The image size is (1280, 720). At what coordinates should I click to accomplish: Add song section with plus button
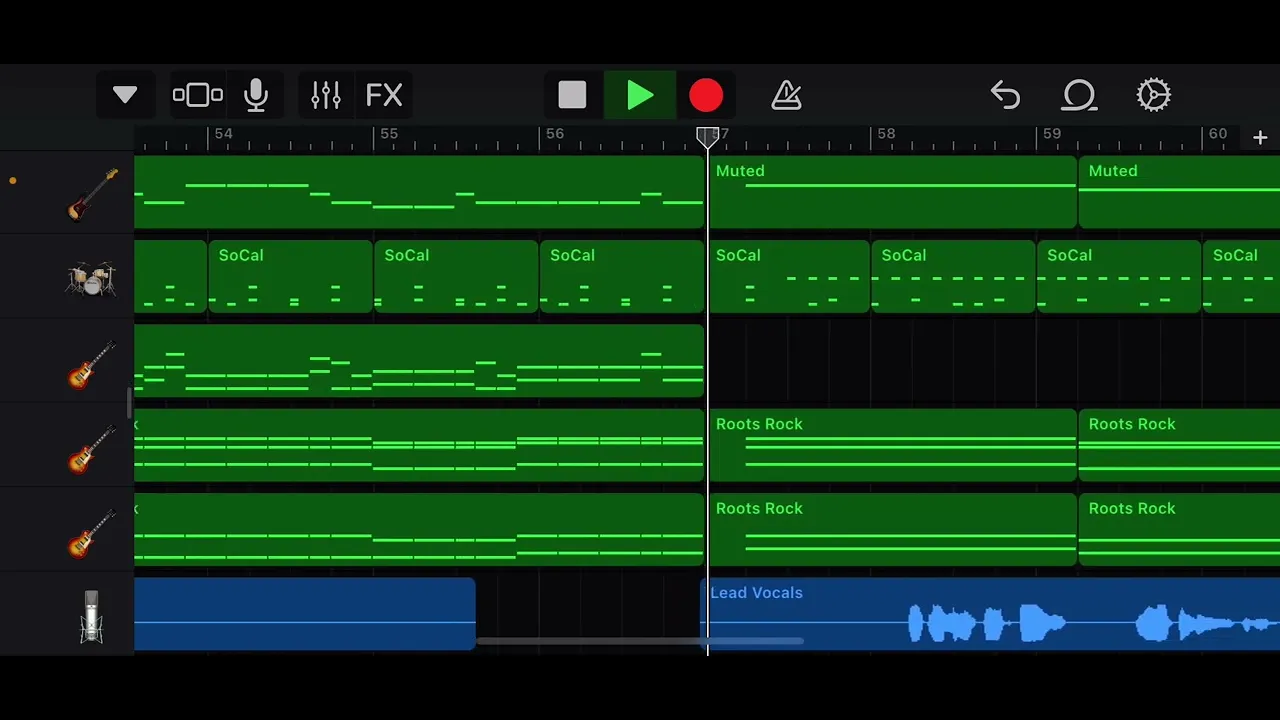tap(1260, 138)
